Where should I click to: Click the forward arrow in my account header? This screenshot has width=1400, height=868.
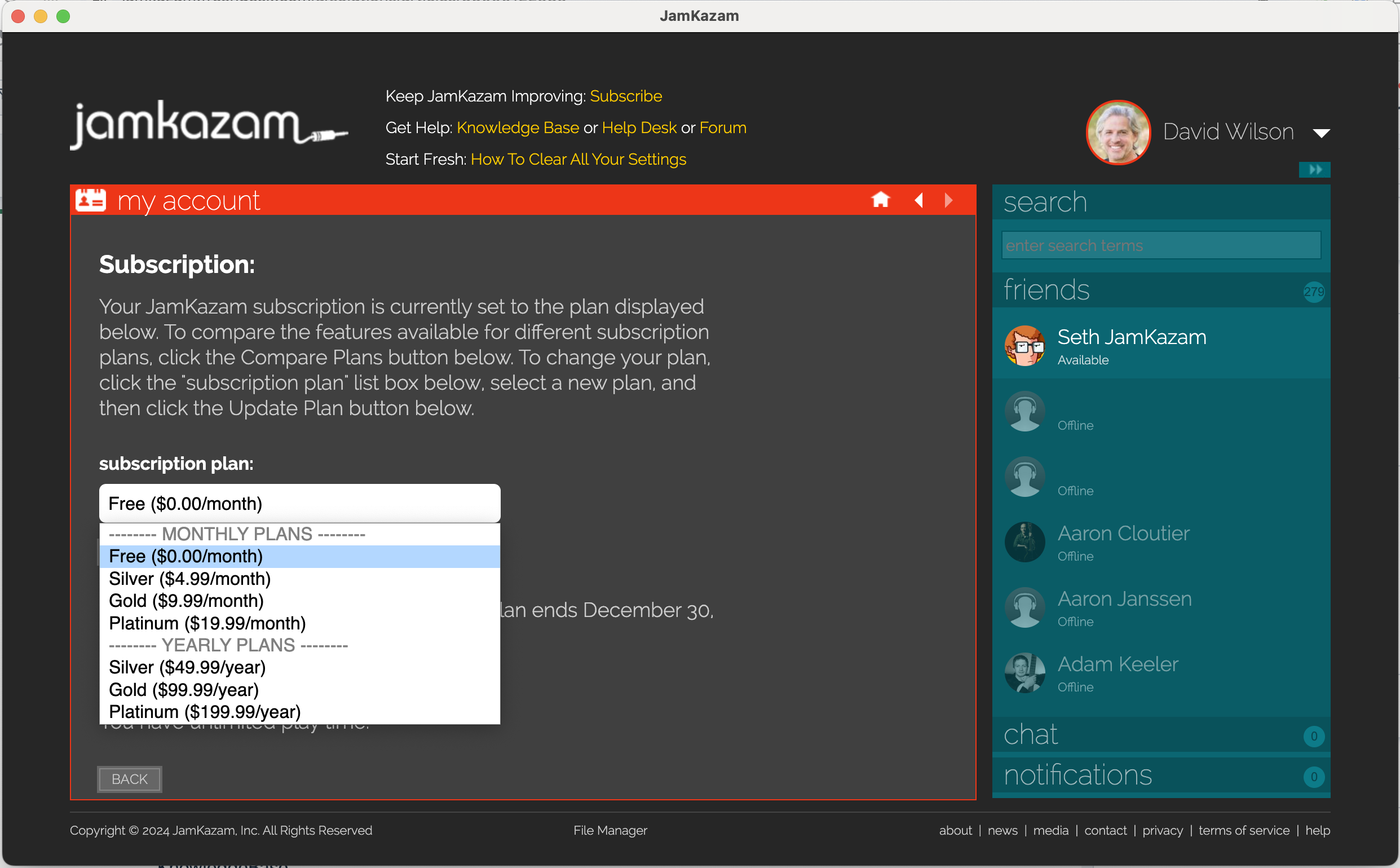[x=948, y=200]
